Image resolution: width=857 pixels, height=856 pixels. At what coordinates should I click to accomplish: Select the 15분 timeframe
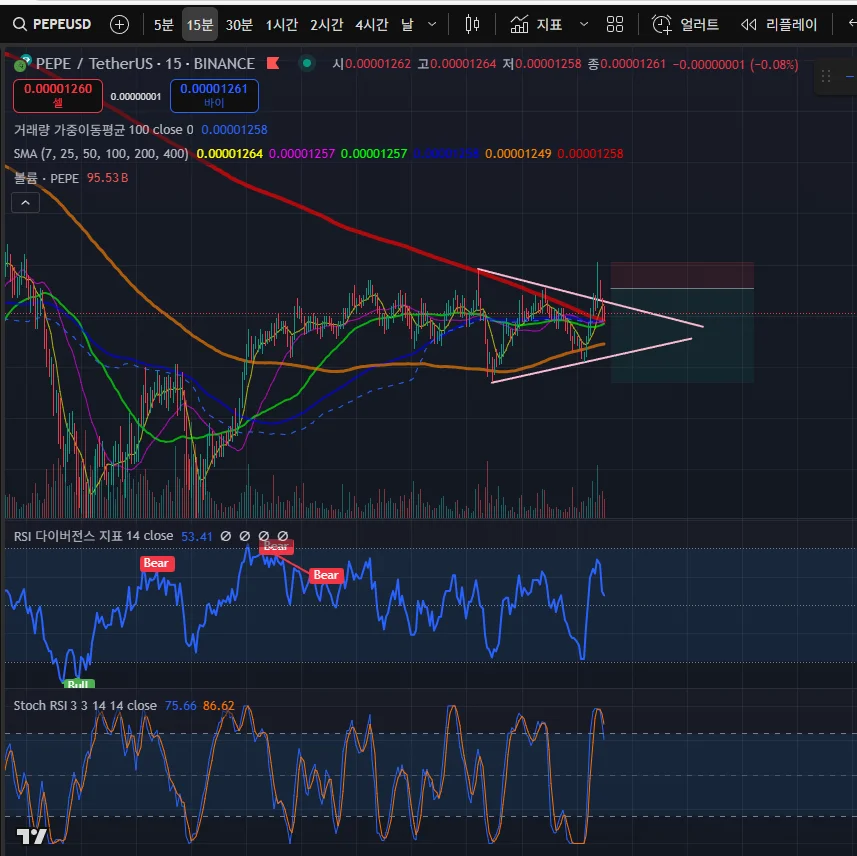(199, 25)
